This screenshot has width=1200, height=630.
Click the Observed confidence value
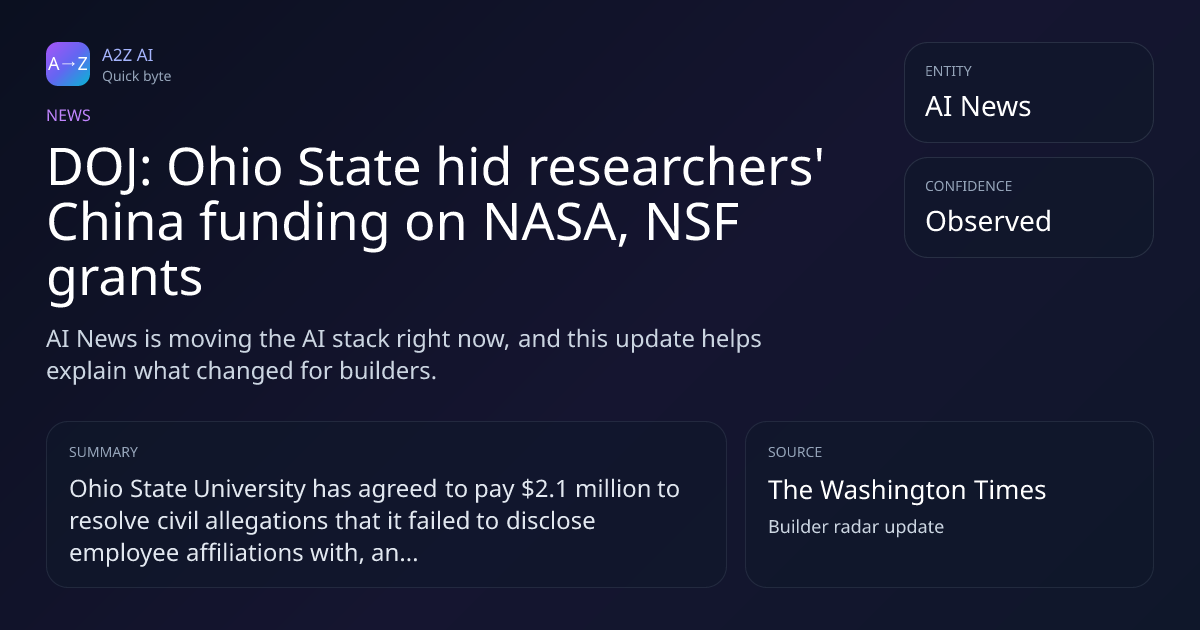click(987, 221)
